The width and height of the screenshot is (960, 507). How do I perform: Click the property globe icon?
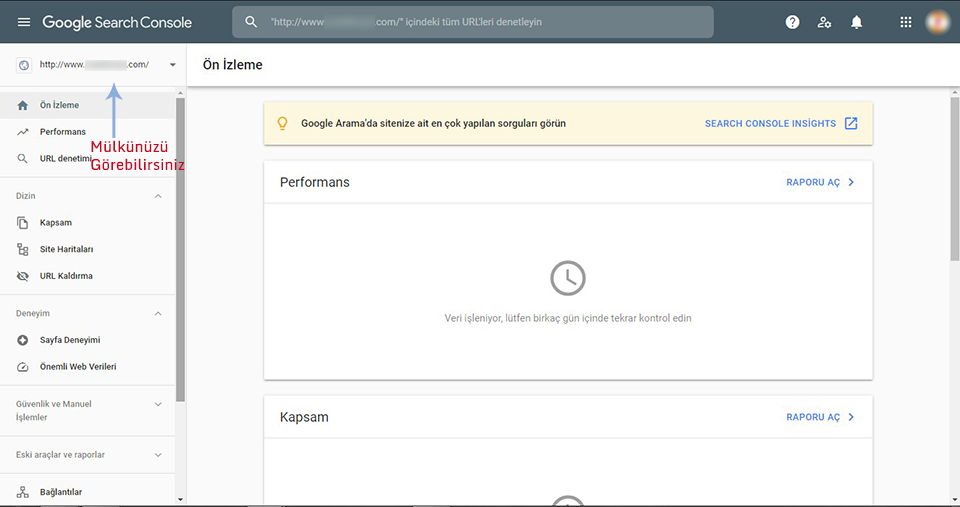click(x=24, y=65)
